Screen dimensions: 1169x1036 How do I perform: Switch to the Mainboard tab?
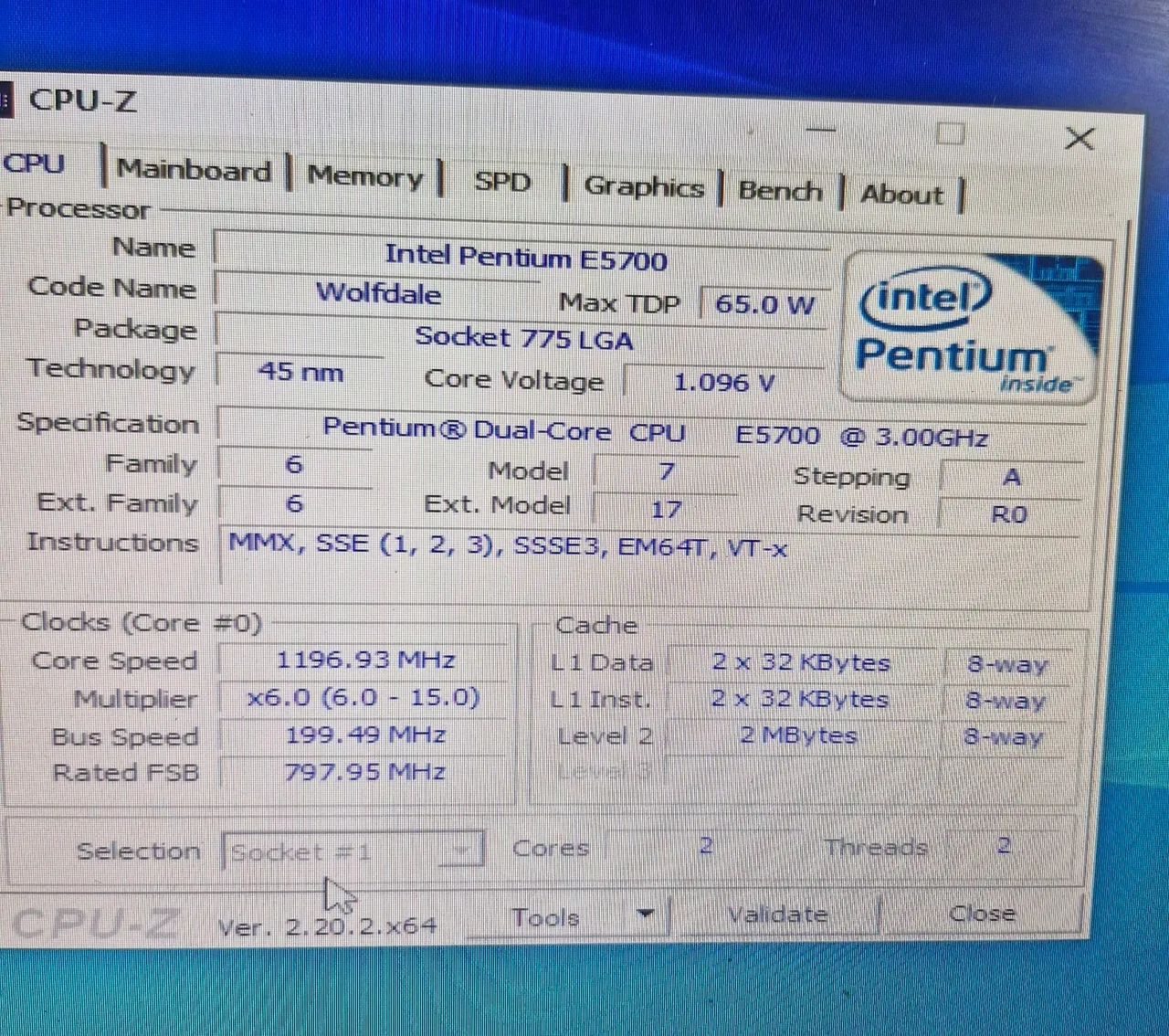pyautogui.click(x=195, y=170)
